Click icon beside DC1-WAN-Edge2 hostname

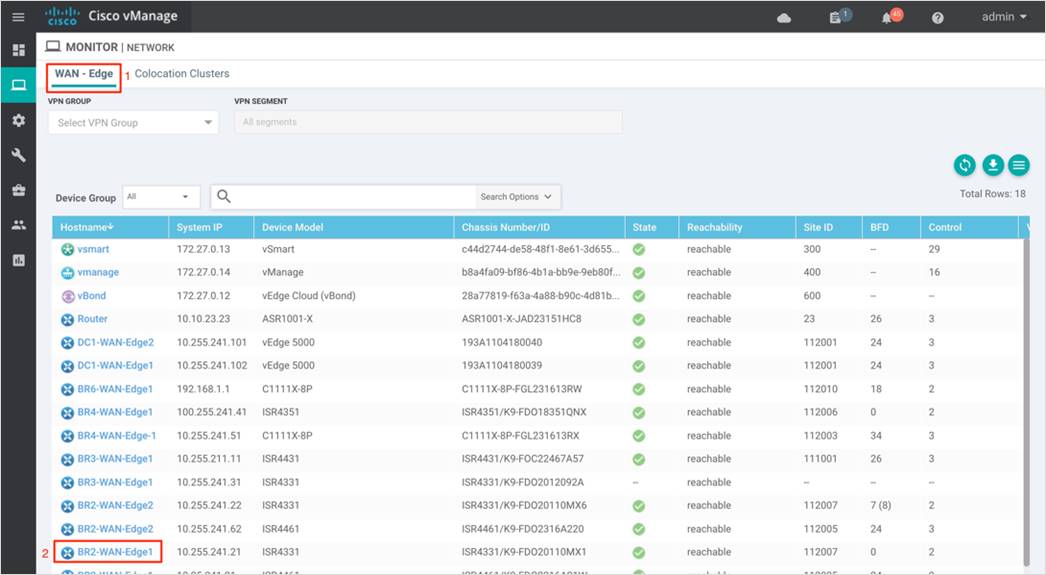(x=67, y=343)
